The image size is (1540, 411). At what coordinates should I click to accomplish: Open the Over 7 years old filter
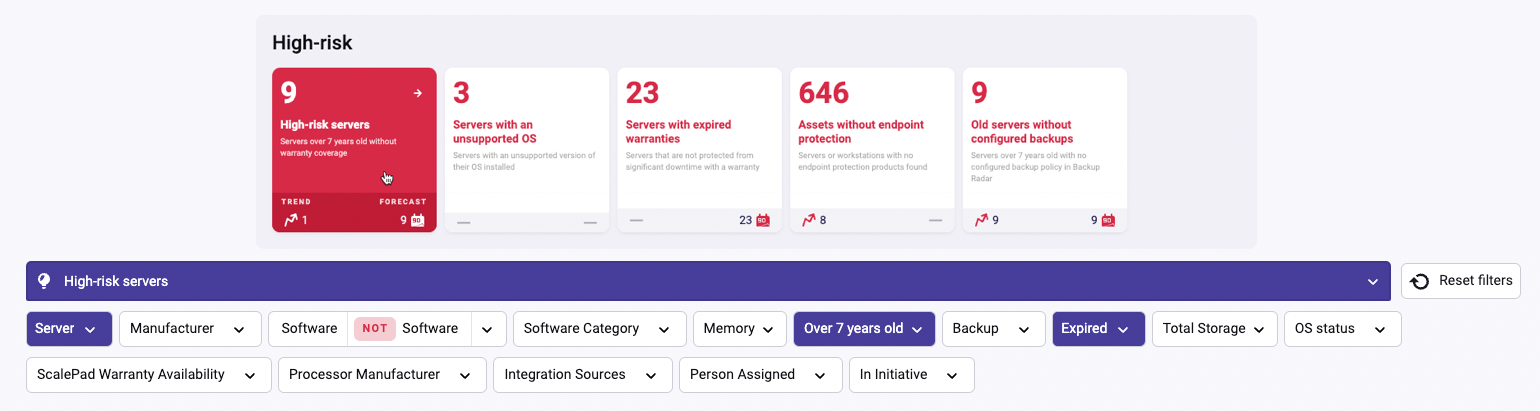[863, 328]
